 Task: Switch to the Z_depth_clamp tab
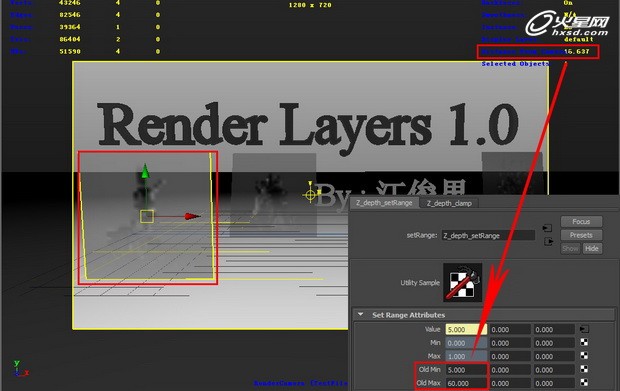tap(449, 203)
